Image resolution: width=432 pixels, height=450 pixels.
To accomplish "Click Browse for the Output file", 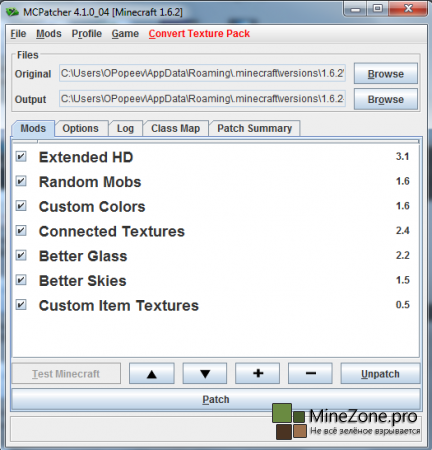I will [386, 99].
